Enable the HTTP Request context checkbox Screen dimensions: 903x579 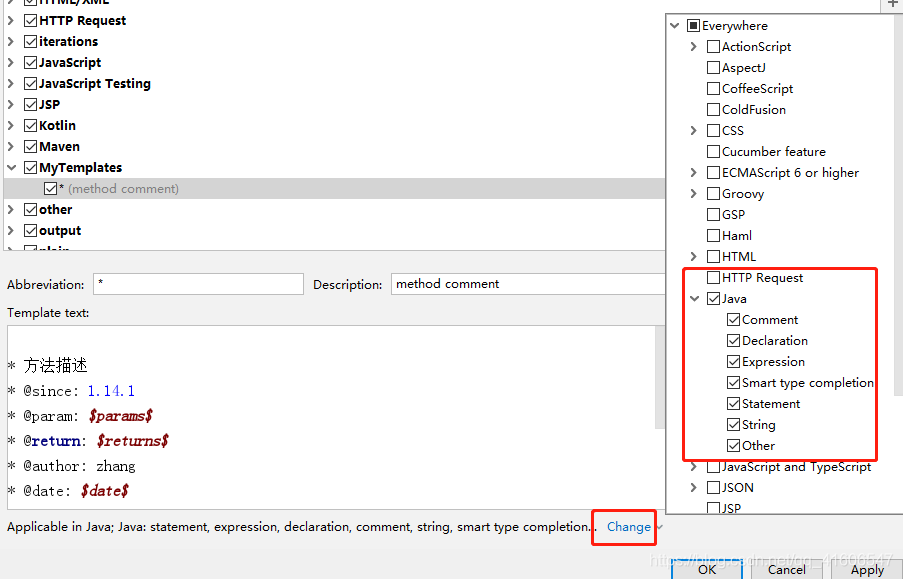click(713, 278)
